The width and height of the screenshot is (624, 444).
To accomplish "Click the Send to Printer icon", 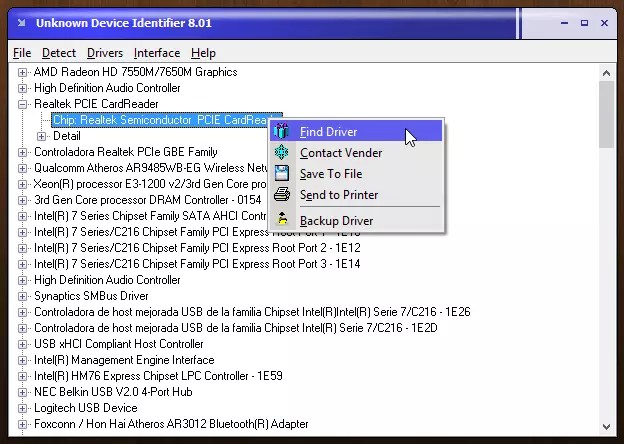I will (281, 195).
